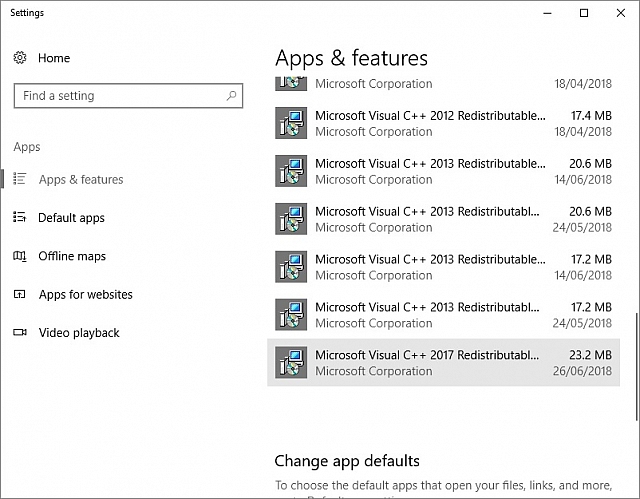Click the apps list vertical scrollbar thumb
This screenshot has height=499, width=640.
[636, 366]
